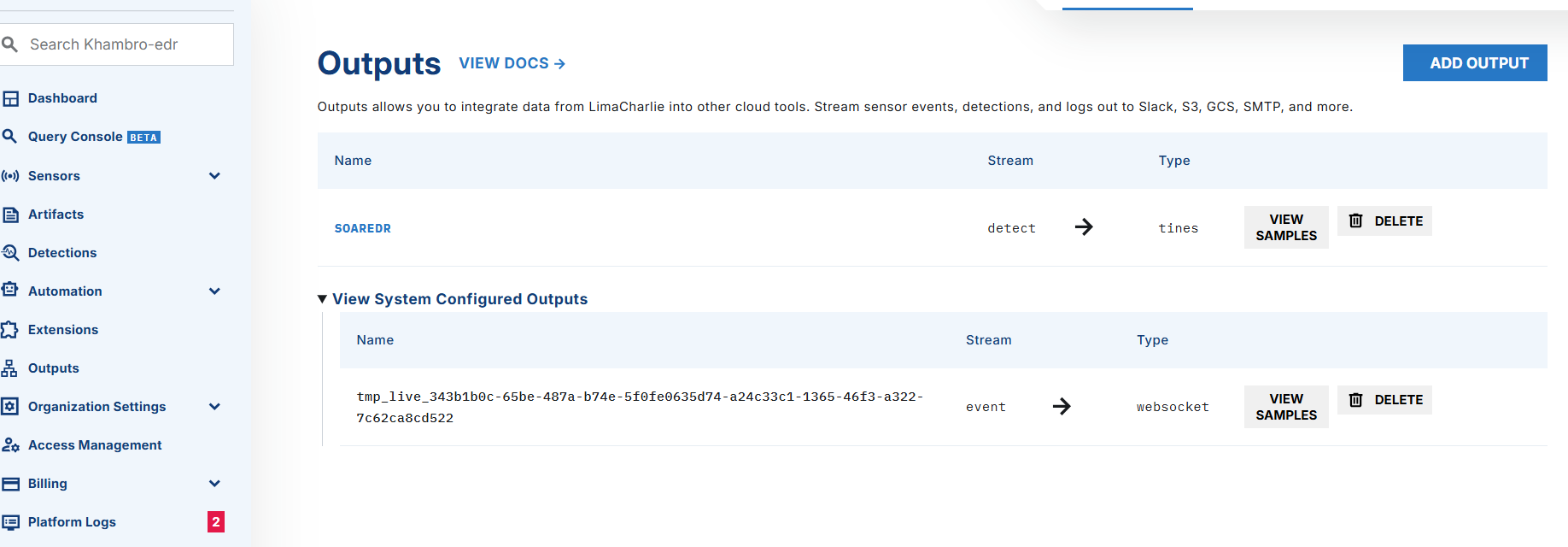The image size is (1568, 547).
Task: Expand Organization Settings chevron
Action: (x=214, y=407)
